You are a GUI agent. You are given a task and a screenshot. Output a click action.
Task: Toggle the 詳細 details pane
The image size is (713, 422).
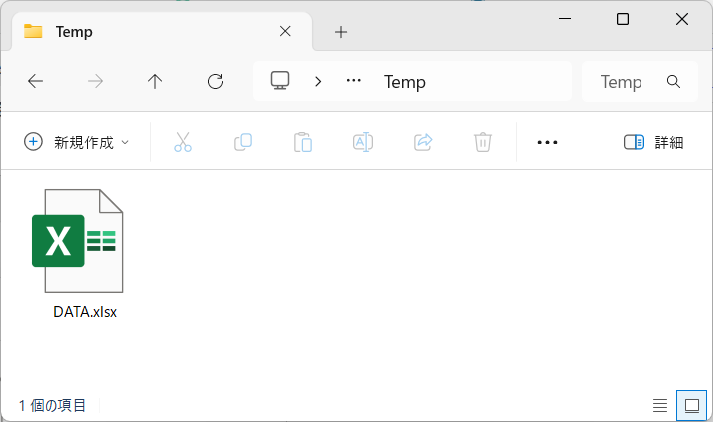pos(653,142)
